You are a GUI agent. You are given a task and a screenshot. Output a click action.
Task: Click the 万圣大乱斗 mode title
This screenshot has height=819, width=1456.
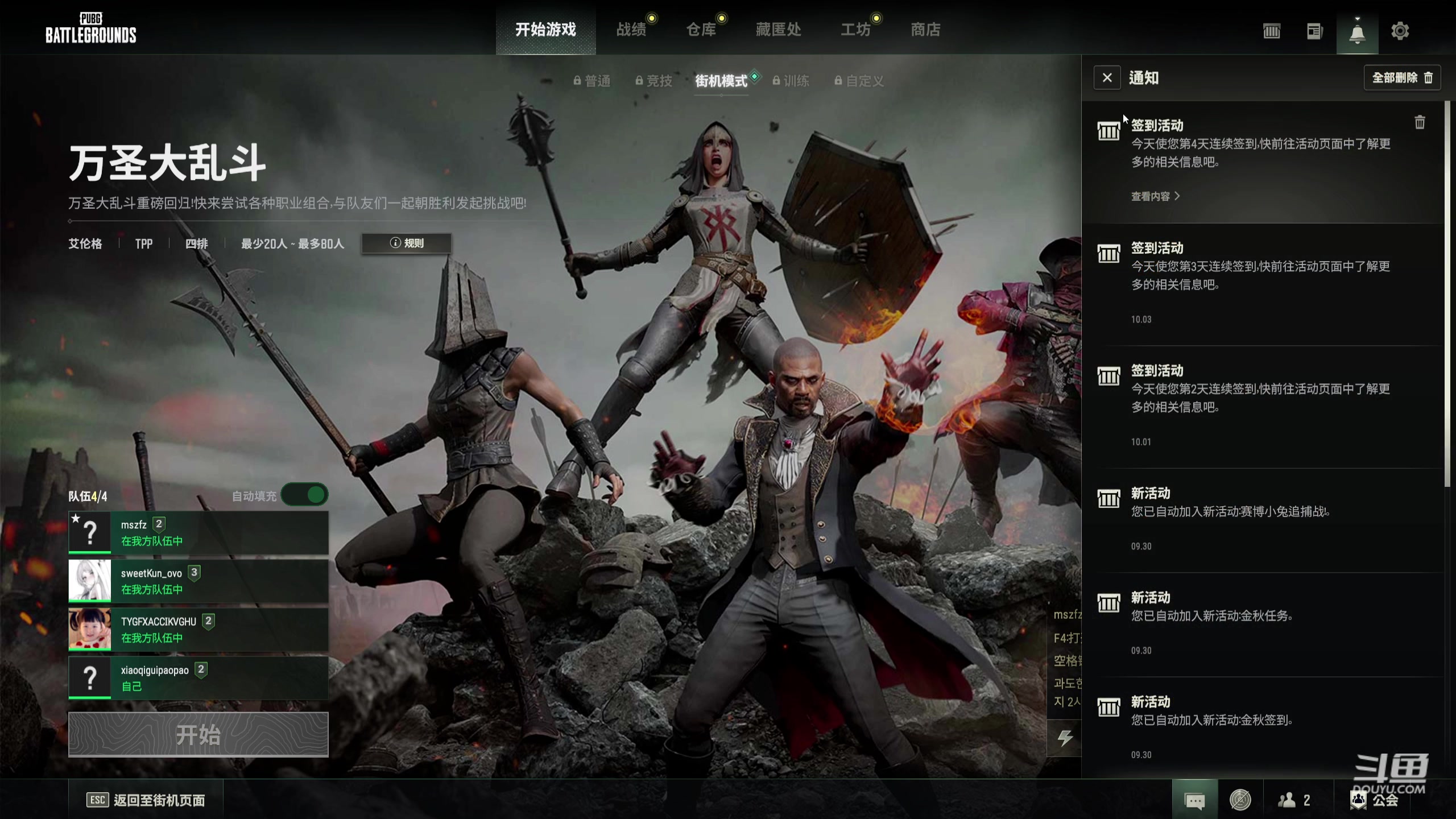(167, 163)
